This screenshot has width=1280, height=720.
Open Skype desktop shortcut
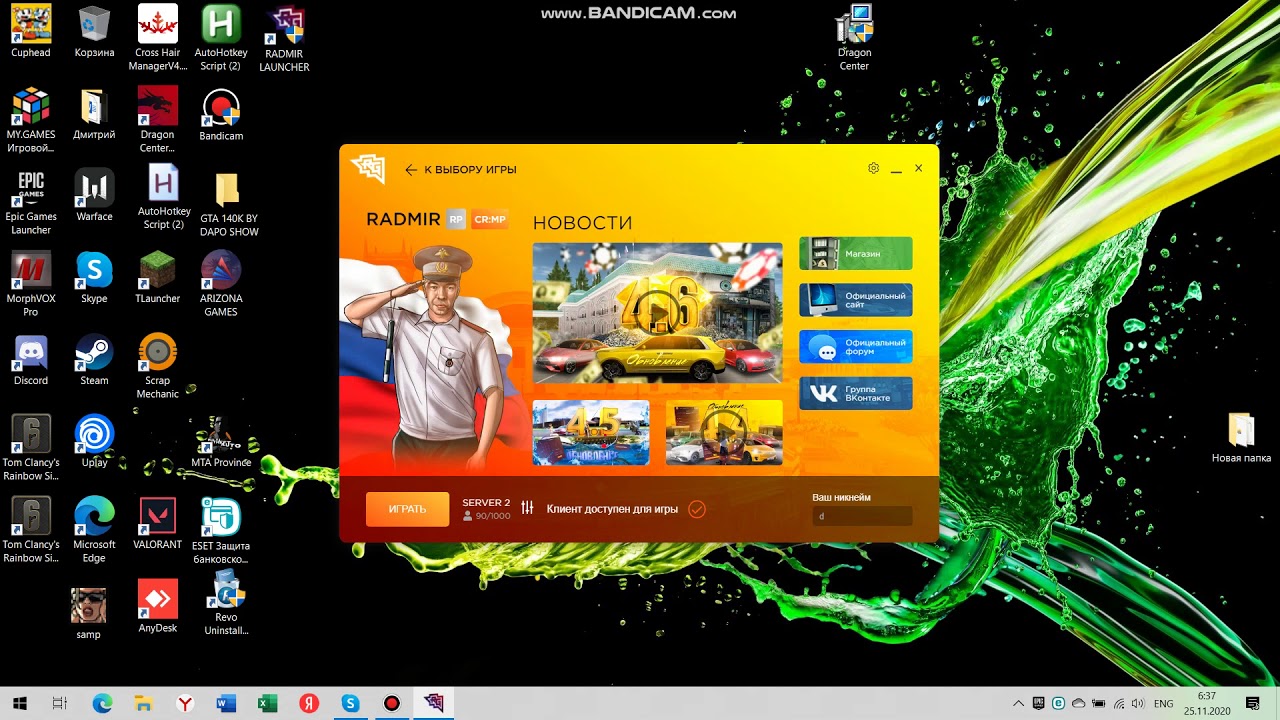94,278
